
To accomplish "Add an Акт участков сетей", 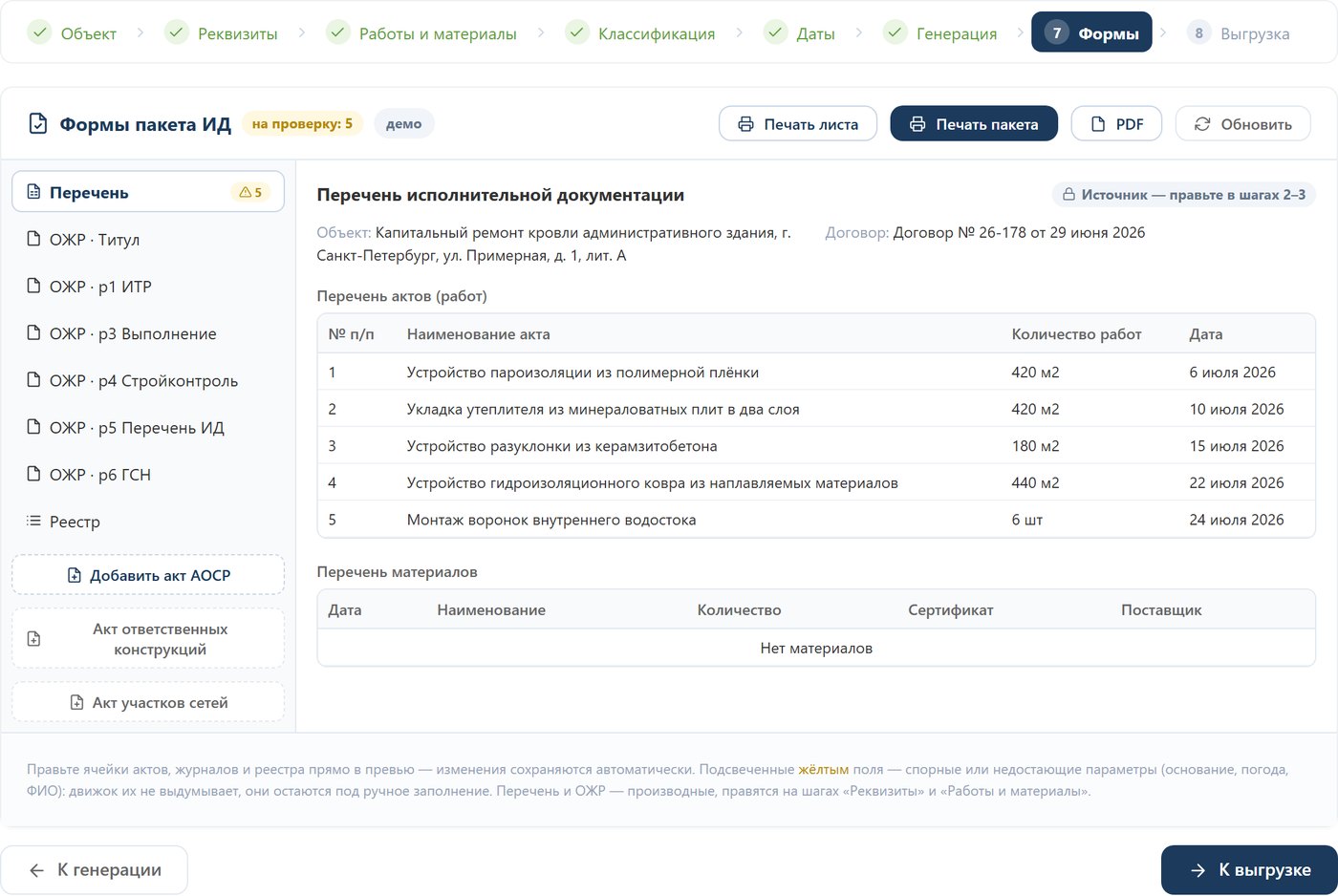I will coord(148,702).
